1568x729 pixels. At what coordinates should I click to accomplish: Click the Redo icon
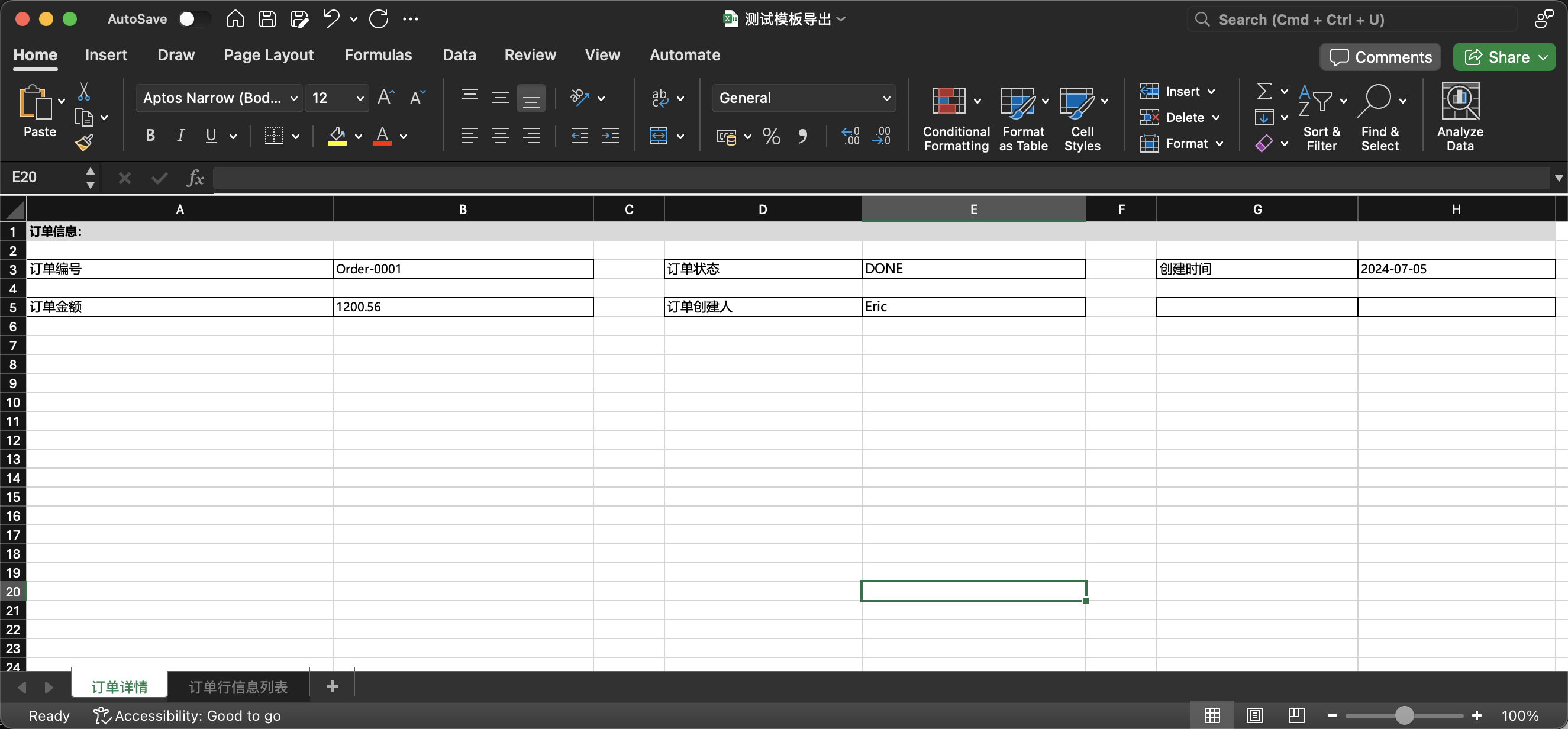(379, 20)
